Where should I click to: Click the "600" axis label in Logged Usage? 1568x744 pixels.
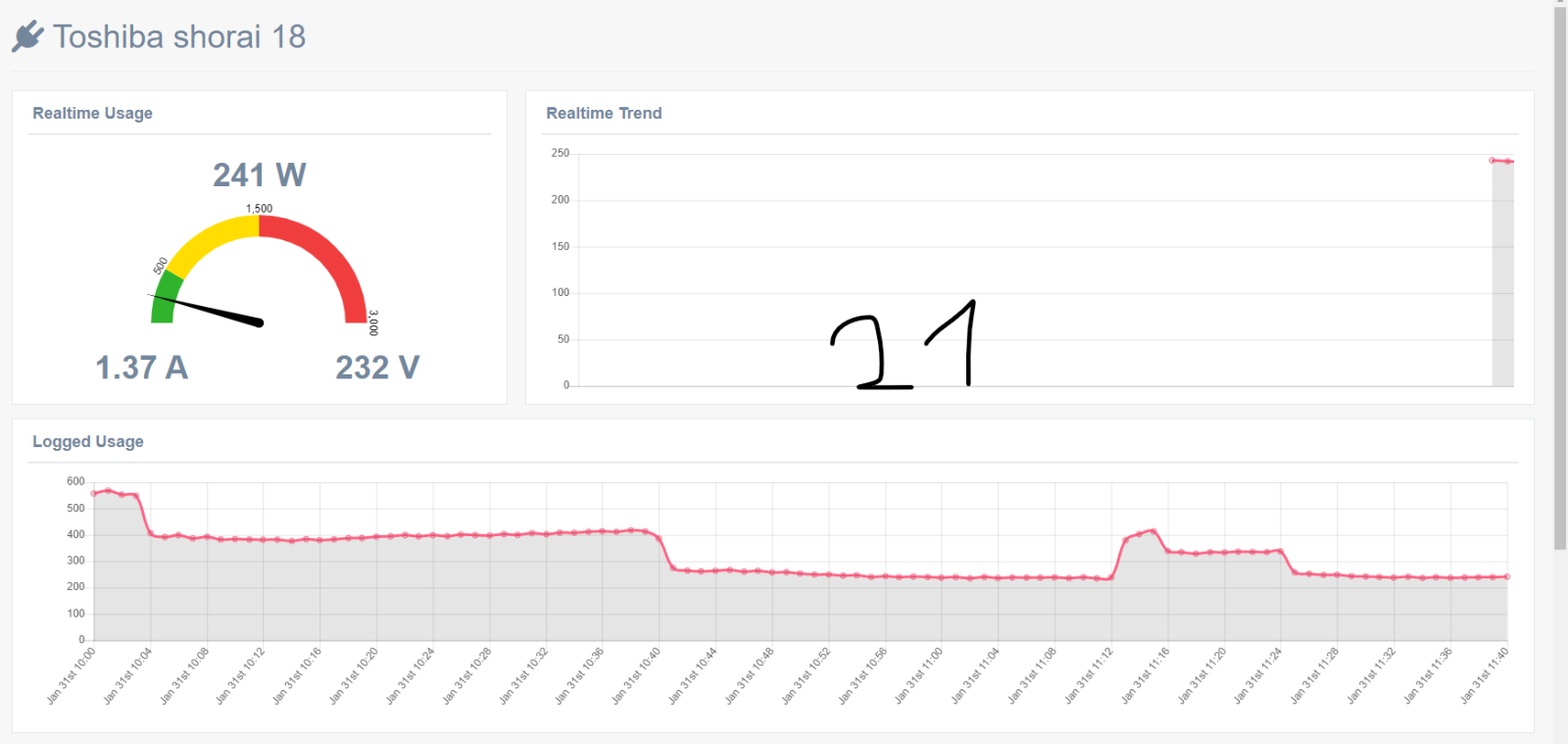(76, 481)
